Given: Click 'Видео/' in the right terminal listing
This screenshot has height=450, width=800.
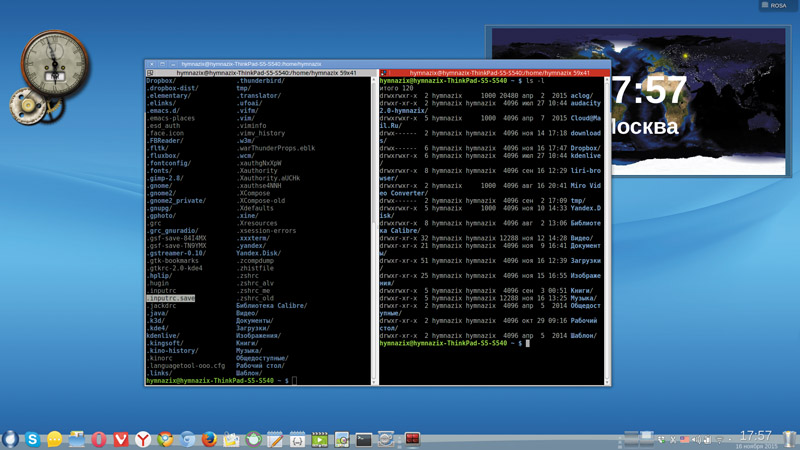Looking at the screenshot, I should click(582, 238).
